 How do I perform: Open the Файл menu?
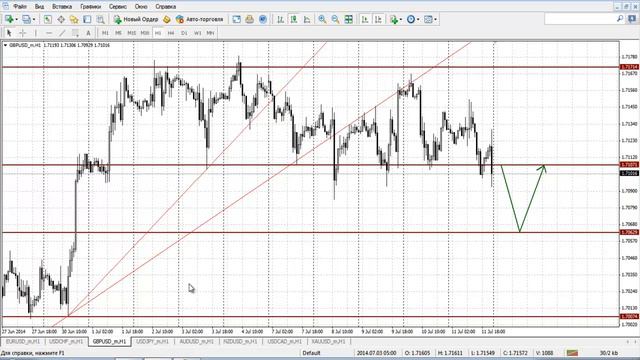pyautogui.click(x=20, y=7)
